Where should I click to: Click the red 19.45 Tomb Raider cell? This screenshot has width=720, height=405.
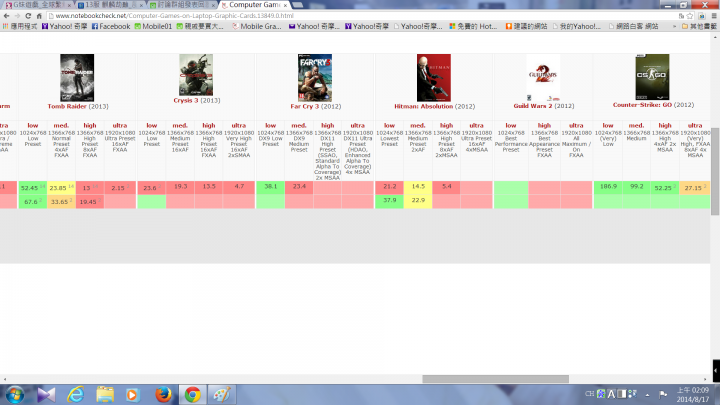pos(90,202)
